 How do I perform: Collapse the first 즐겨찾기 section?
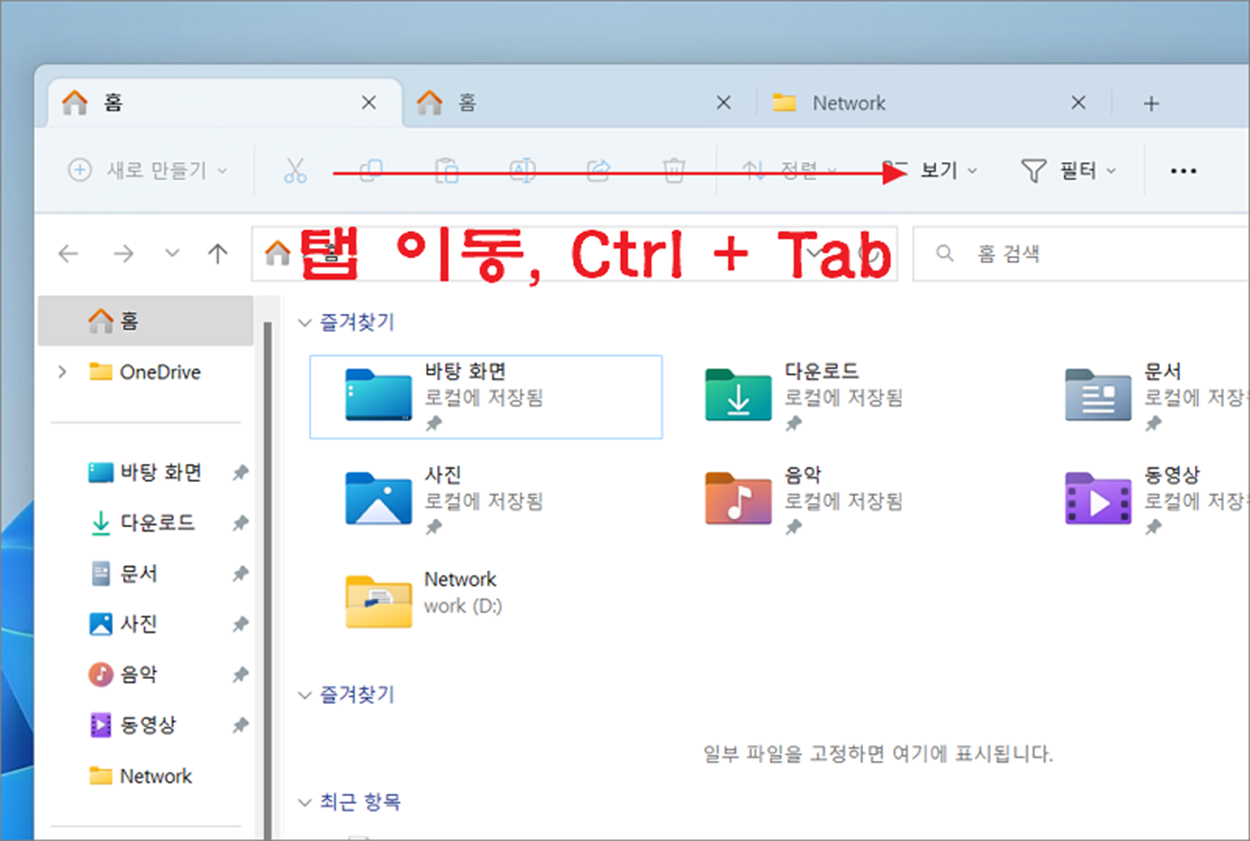point(305,322)
